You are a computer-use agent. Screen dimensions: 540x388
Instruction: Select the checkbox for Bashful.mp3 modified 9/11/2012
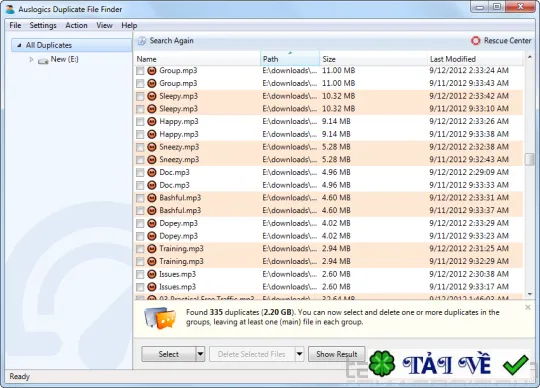point(140,211)
